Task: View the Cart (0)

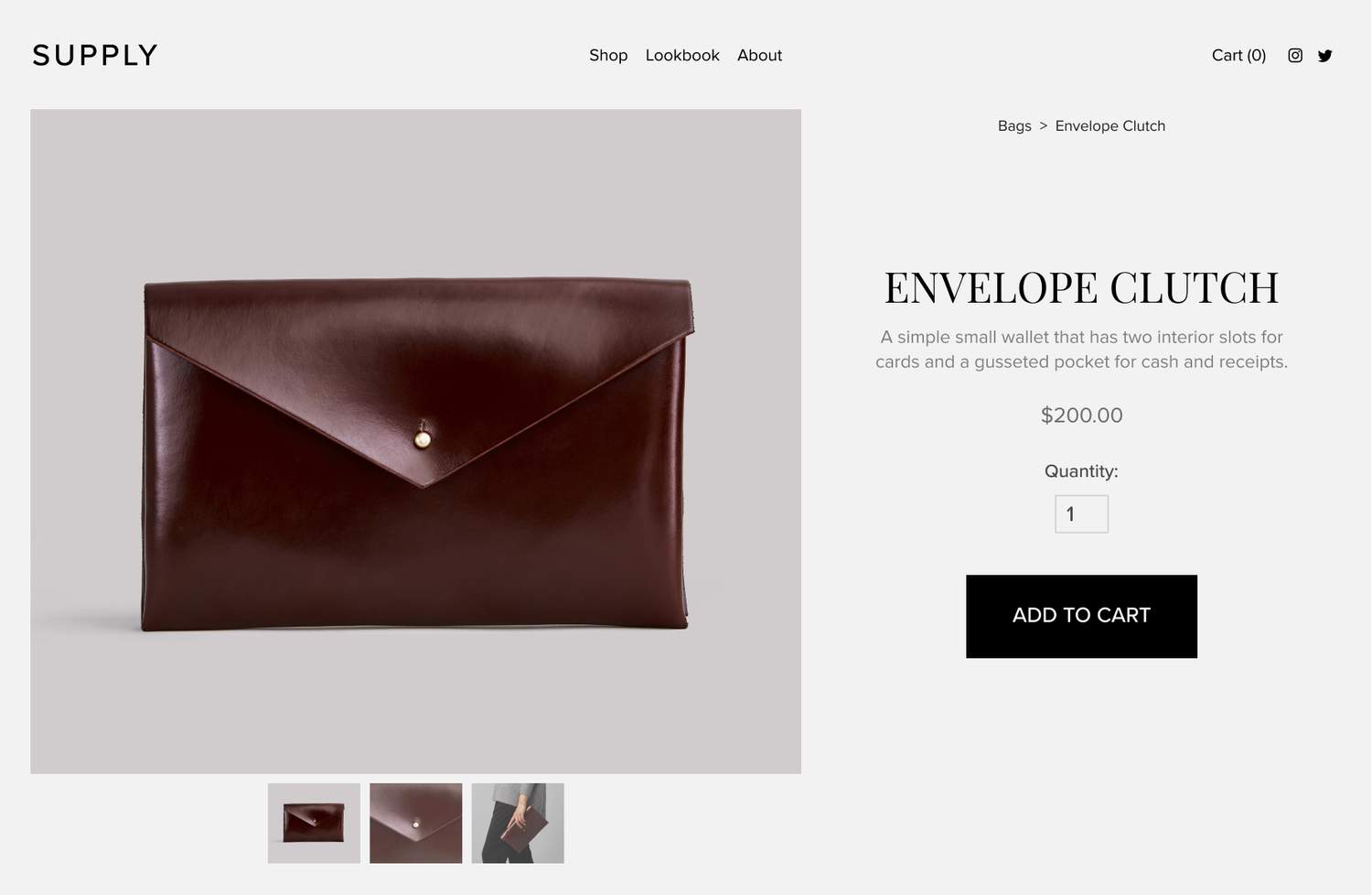Action: tap(1238, 56)
